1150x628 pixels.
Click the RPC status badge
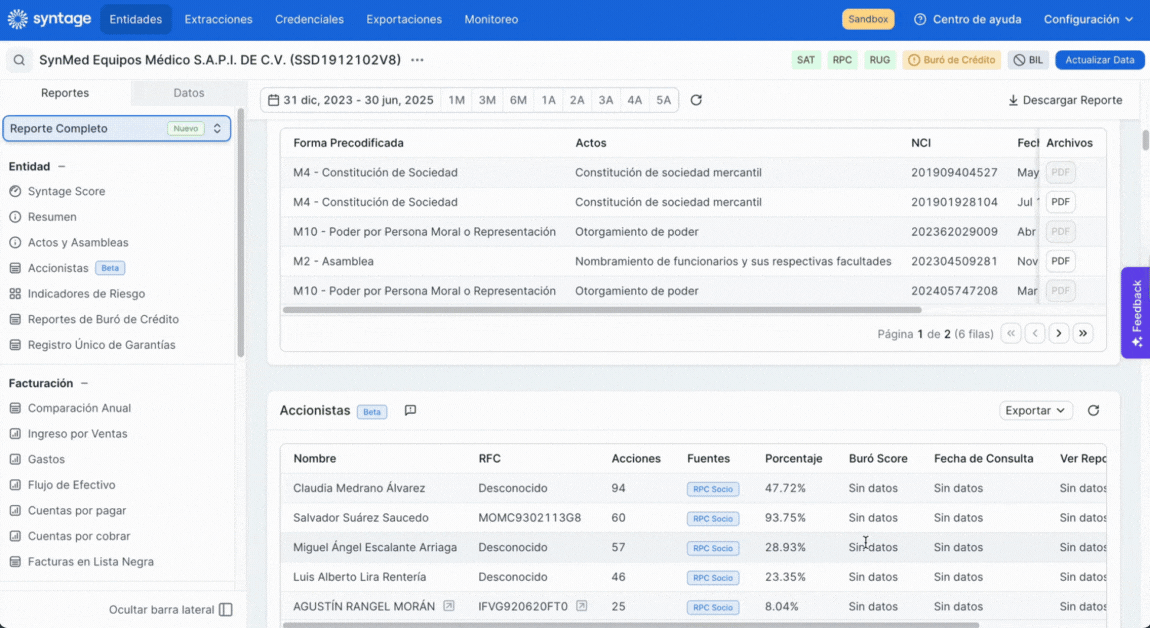pos(842,60)
